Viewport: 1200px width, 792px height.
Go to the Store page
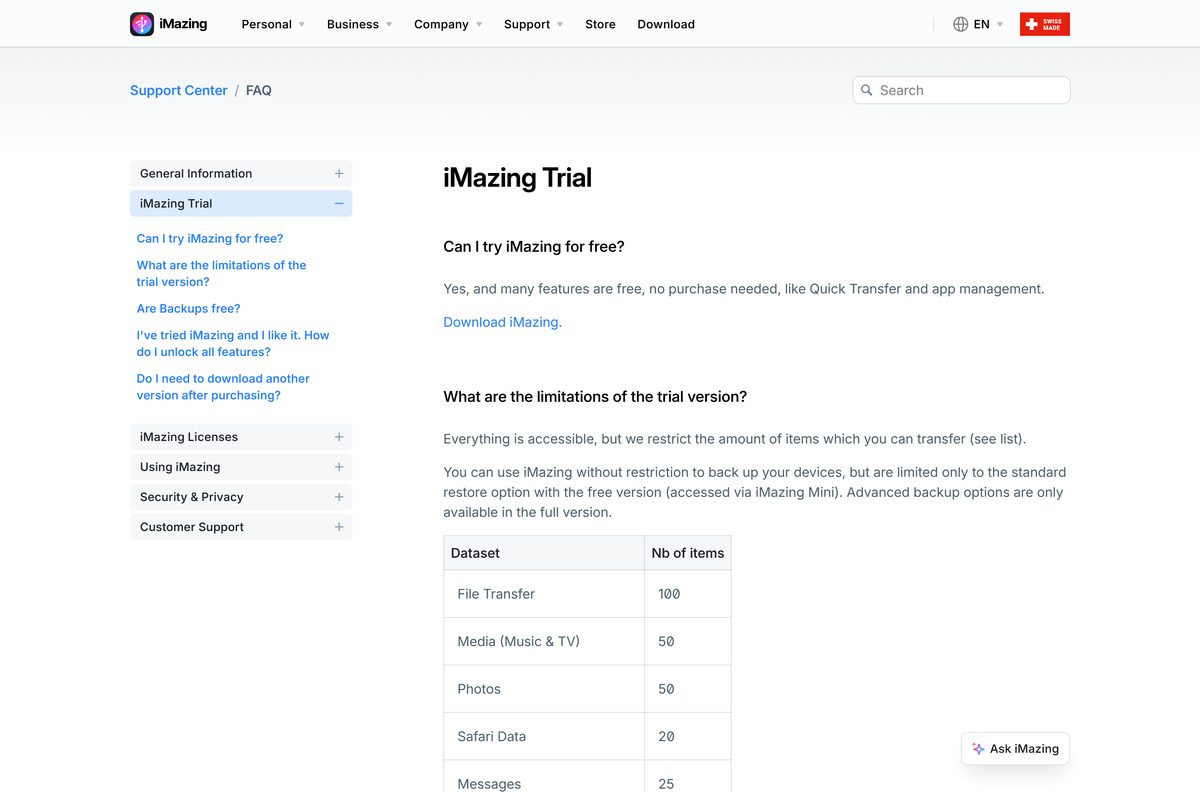click(600, 24)
